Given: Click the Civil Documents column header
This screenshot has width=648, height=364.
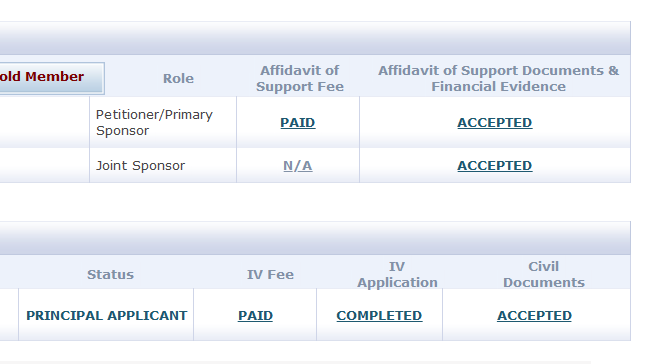Looking at the screenshot, I should coord(543,275).
